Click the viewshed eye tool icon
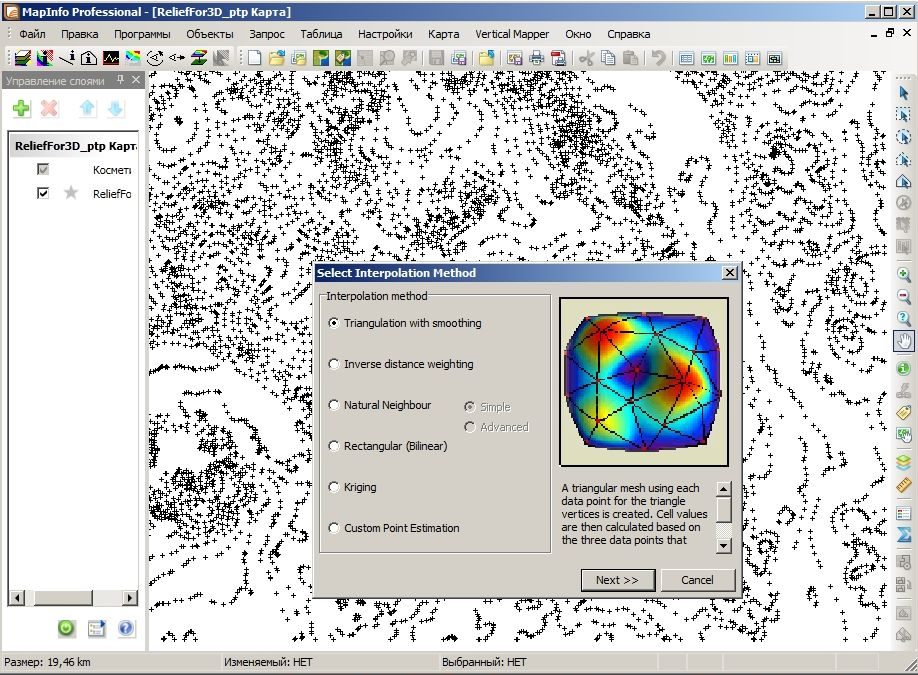The height and width of the screenshot is (675, 918). (155, 58)
